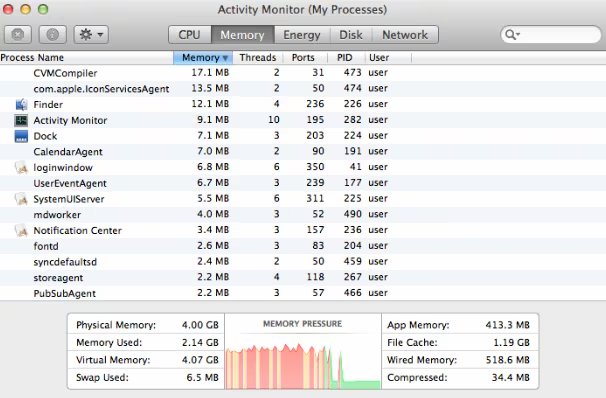Viewport: 606px width, 398px height.
Task: Sort by Process Name column
Action: 87,58
